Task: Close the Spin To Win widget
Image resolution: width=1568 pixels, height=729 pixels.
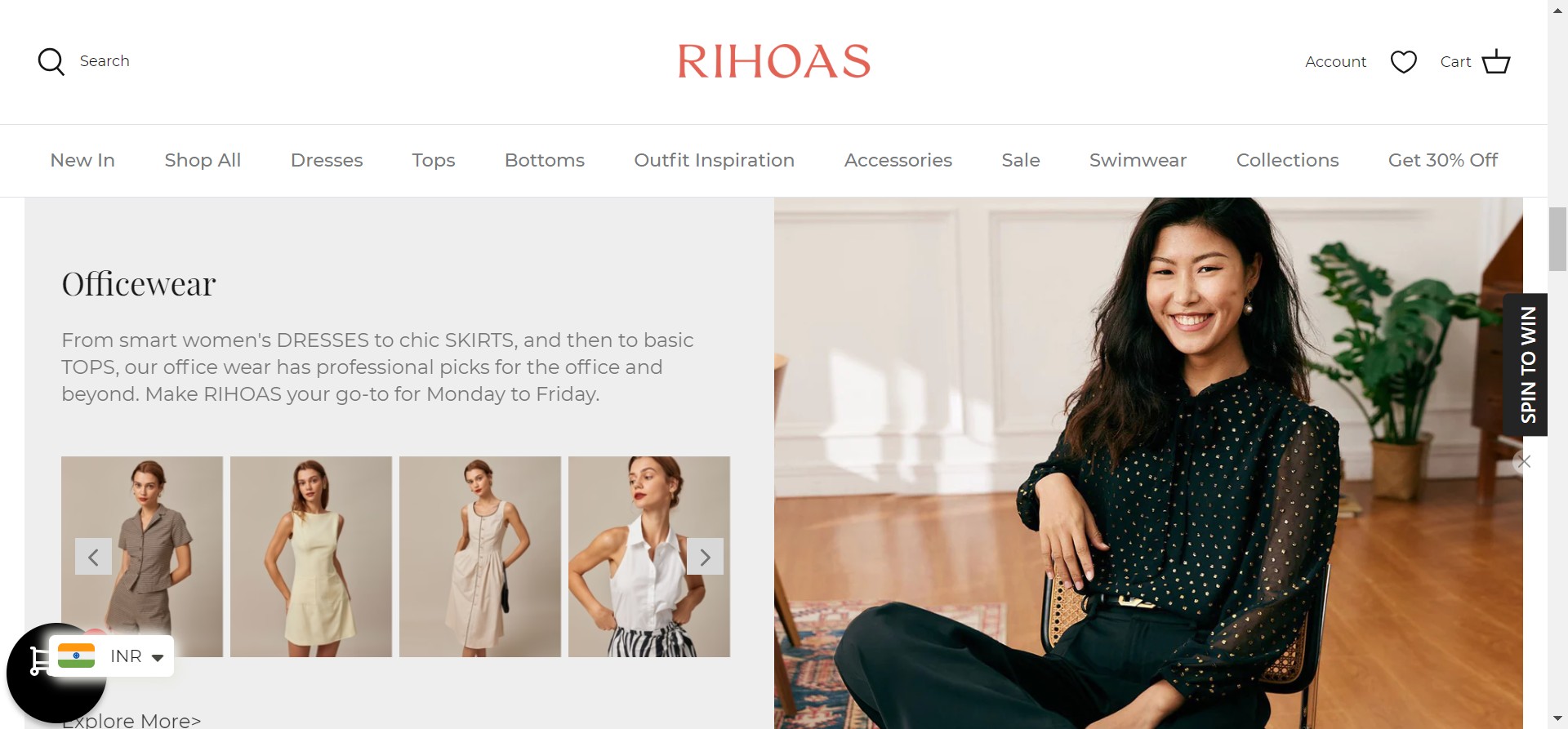Action: (1524, 461)
